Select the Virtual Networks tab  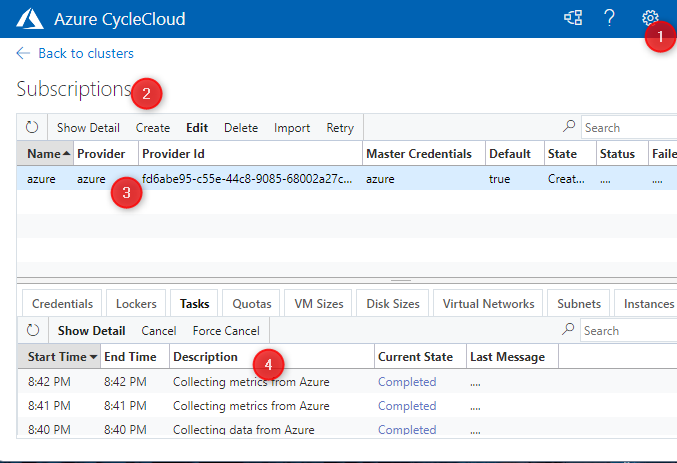click(x=488, y=304)
